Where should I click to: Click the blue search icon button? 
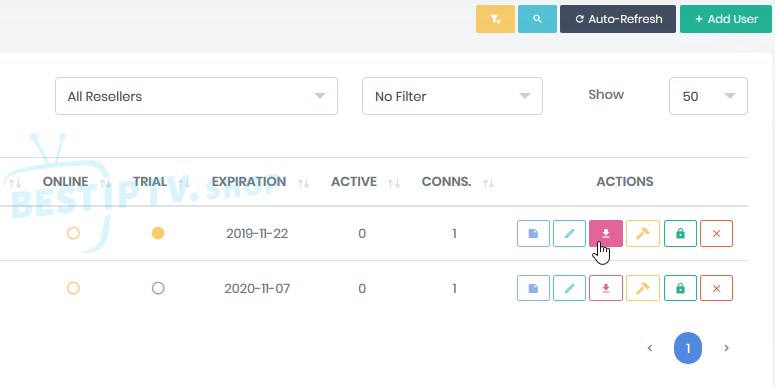(x=537, y=19)
